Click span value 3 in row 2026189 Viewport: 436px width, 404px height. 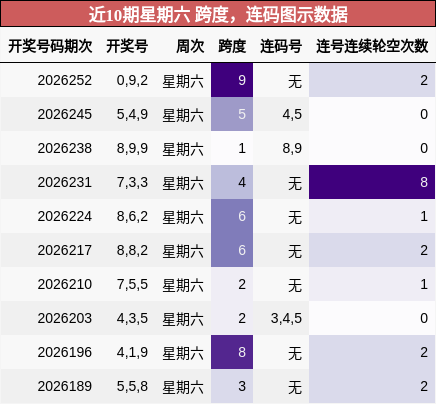[x=232, y=386]
